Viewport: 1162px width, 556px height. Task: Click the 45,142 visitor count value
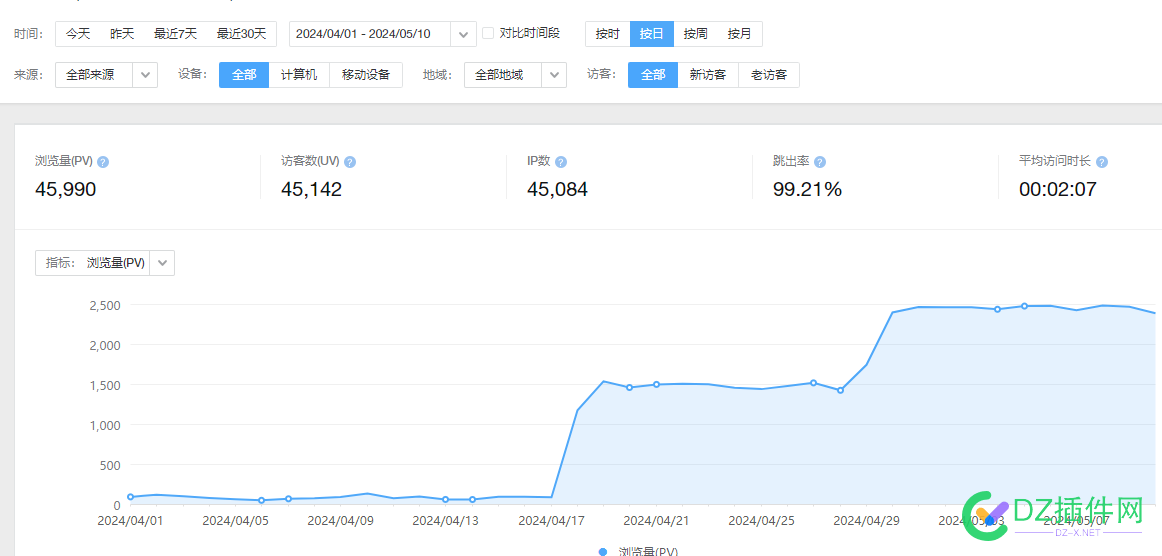[x=311, y=190]
